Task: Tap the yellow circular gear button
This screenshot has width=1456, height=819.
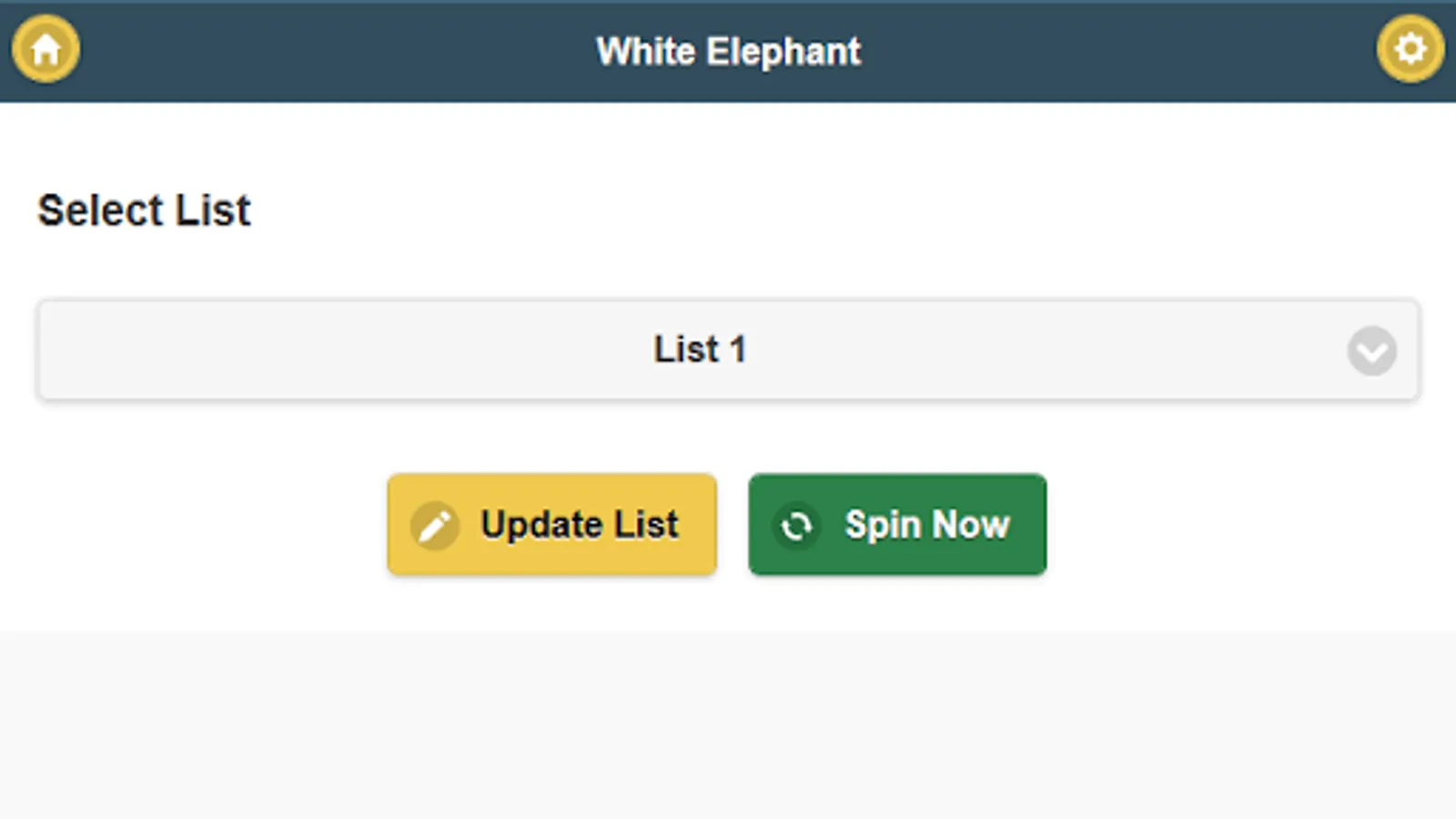Action: 1410,49
